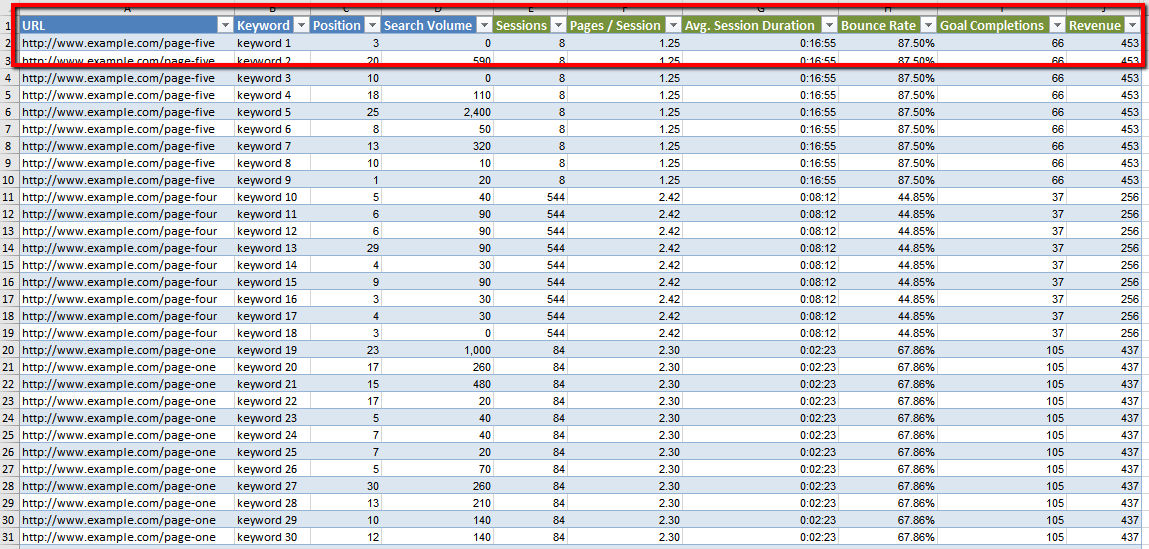Click the Goal Completions cell in keyword 6 row

[x=1002, y=128]
